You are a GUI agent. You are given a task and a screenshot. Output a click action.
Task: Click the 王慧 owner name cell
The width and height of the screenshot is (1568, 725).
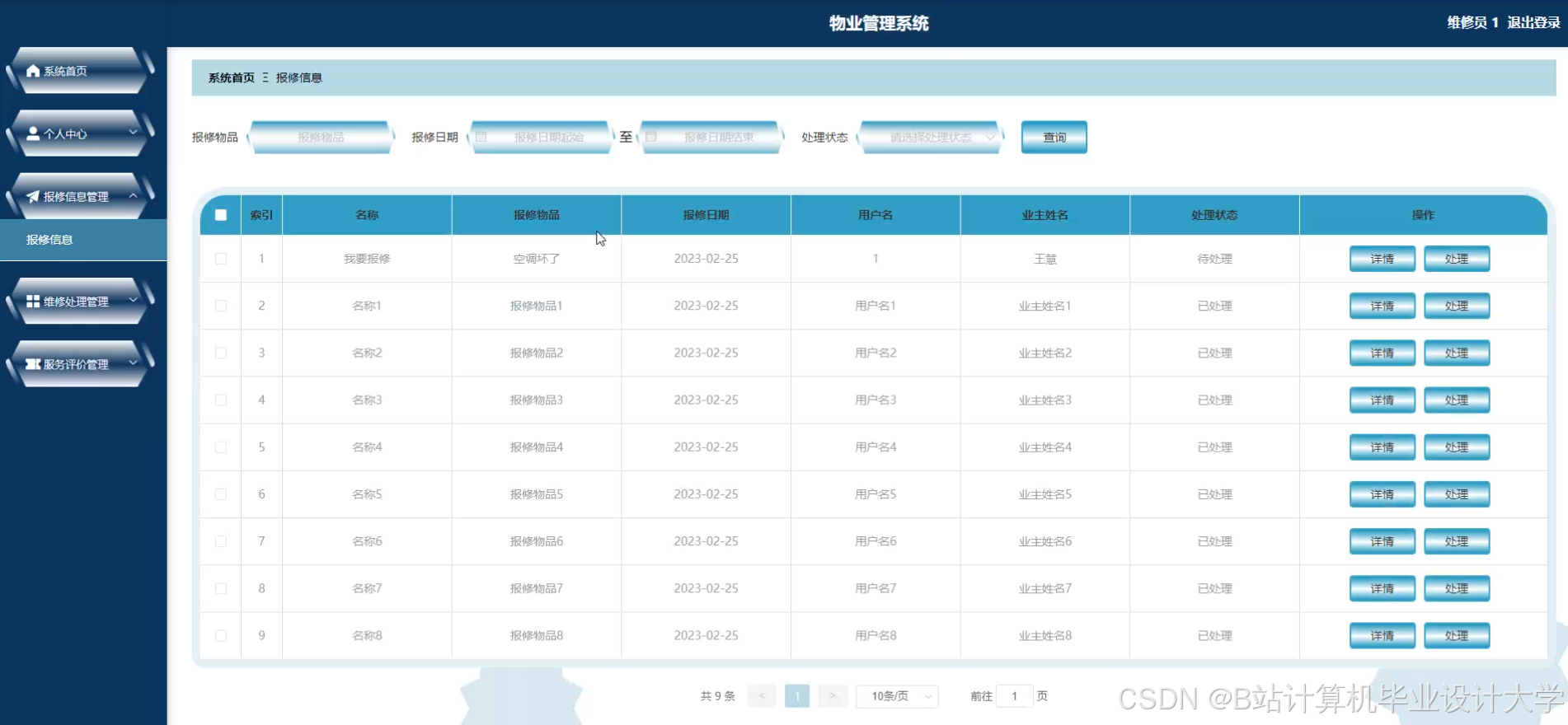(x=1045, y=259)
